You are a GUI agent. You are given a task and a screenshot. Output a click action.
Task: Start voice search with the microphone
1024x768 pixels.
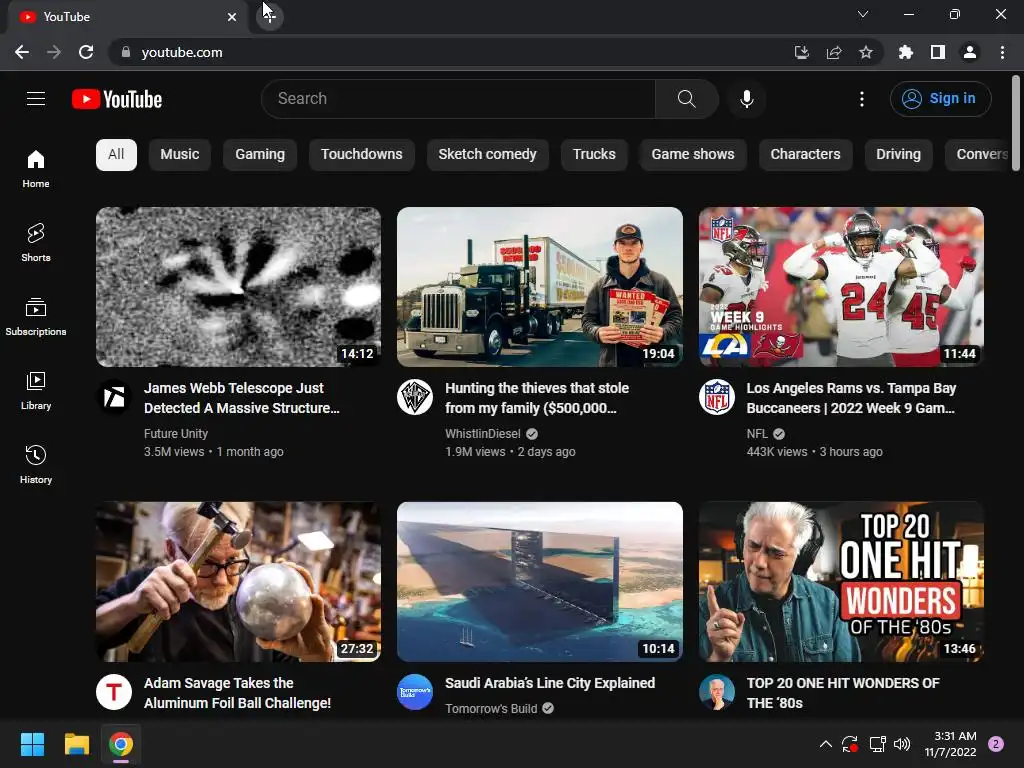coord(746,99)
